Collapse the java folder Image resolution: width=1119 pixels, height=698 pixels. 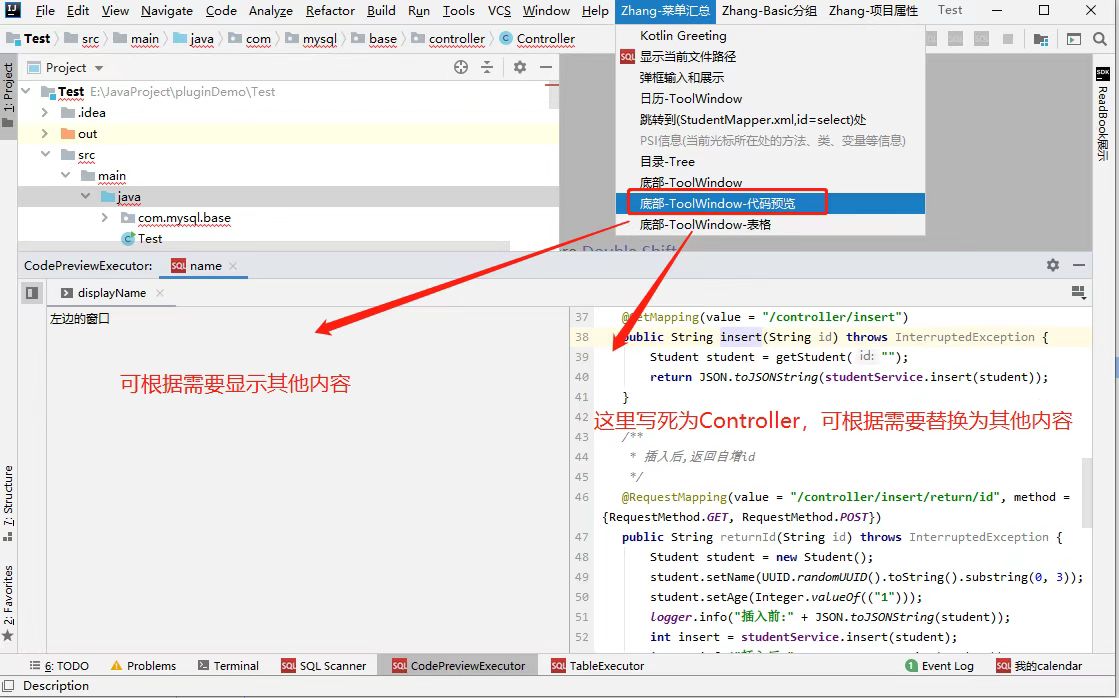(86, 196)
